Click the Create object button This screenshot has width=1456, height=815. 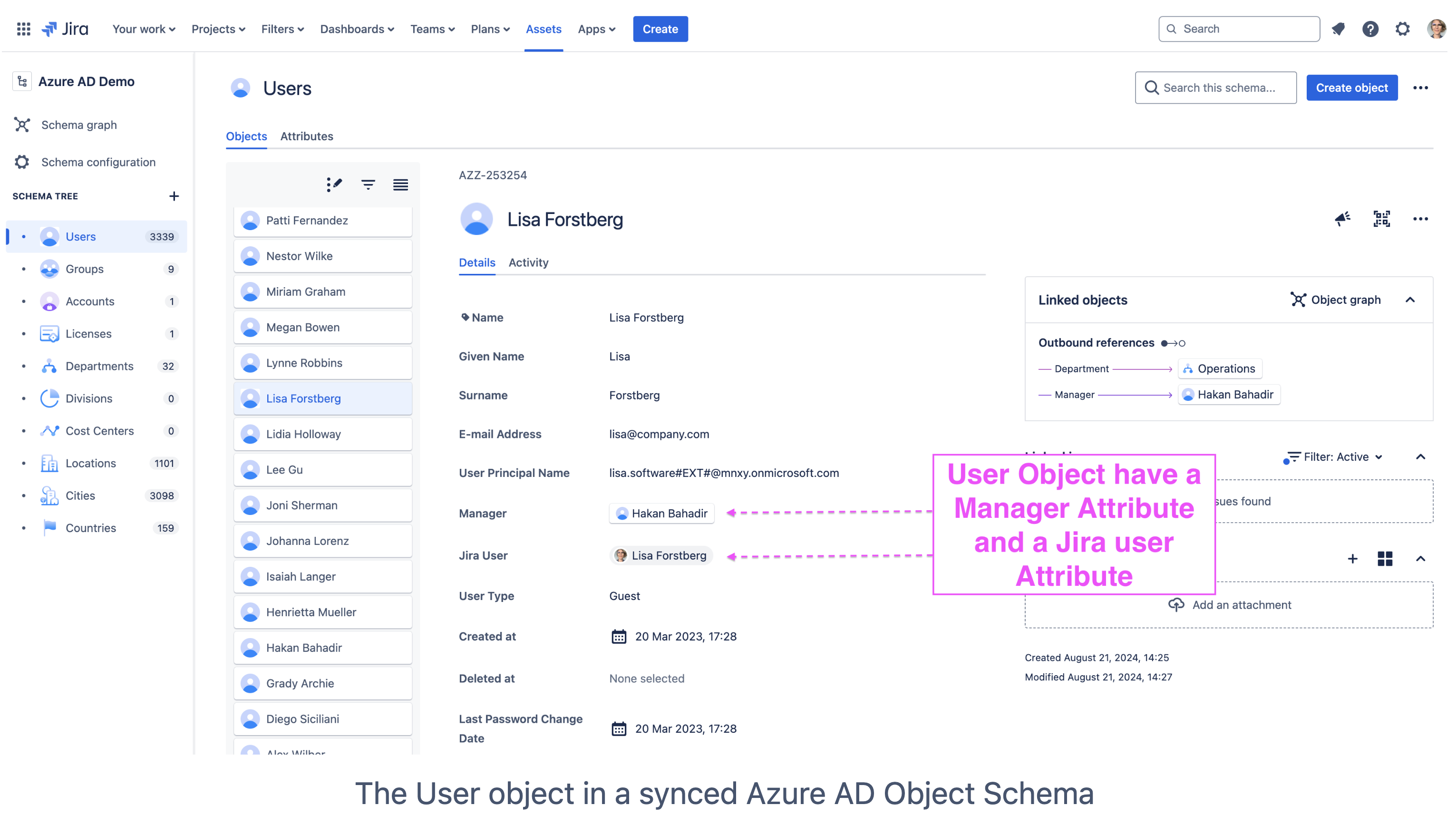[x=1351, y=87]
